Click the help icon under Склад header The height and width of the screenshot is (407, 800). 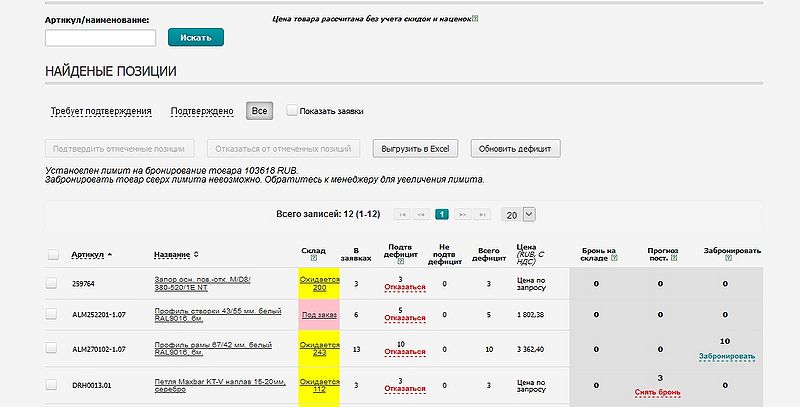(x=313, y=259)
